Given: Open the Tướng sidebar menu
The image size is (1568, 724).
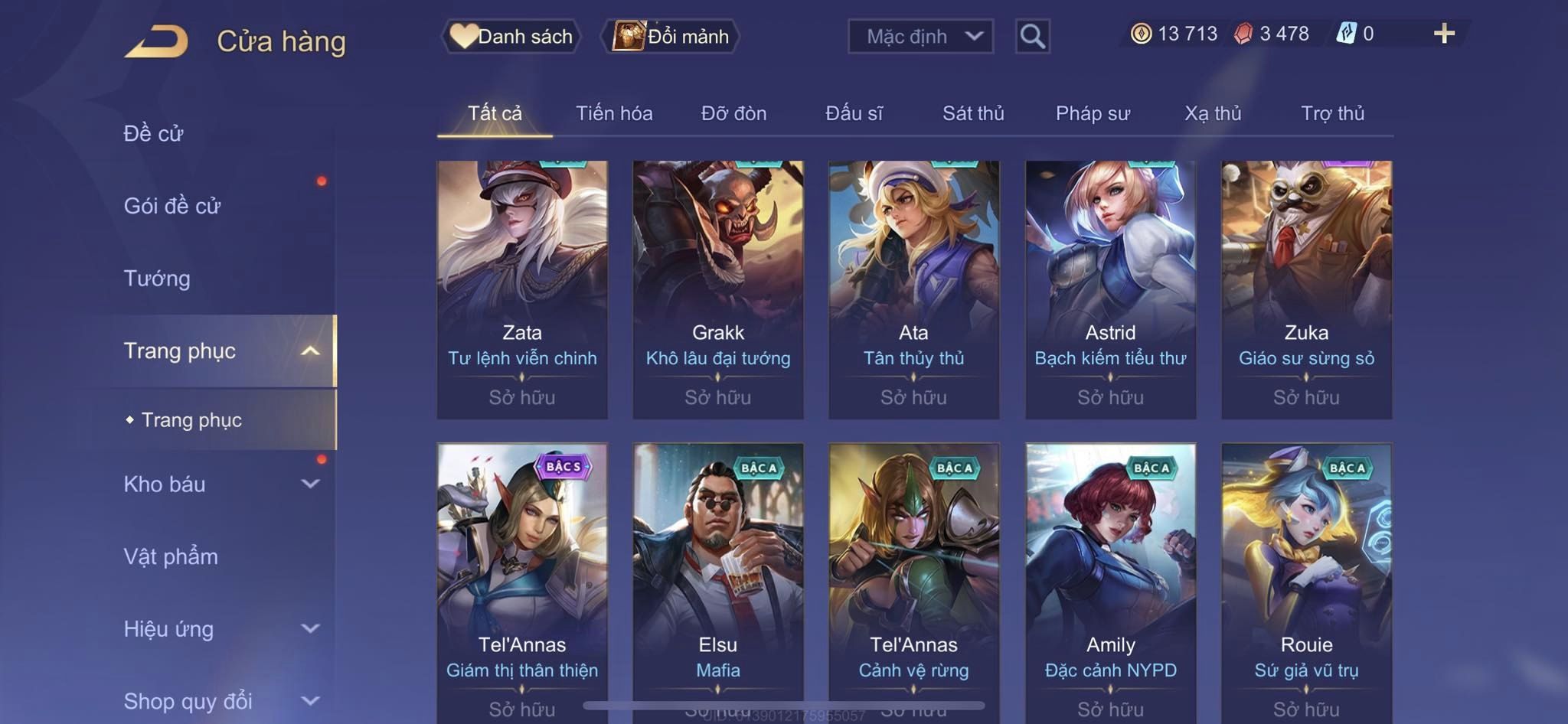Looking at the screenshot, I should [157, 279].
